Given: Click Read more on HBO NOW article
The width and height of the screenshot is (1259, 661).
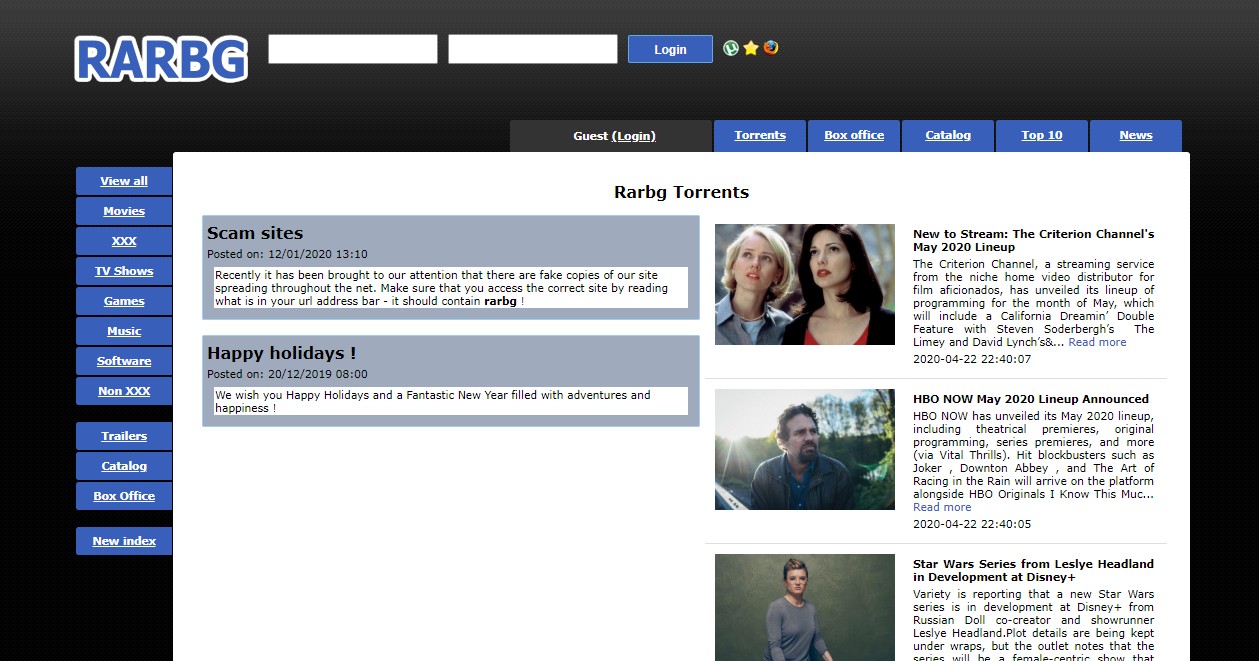Looking at the screenshot, I should (942, 507).
